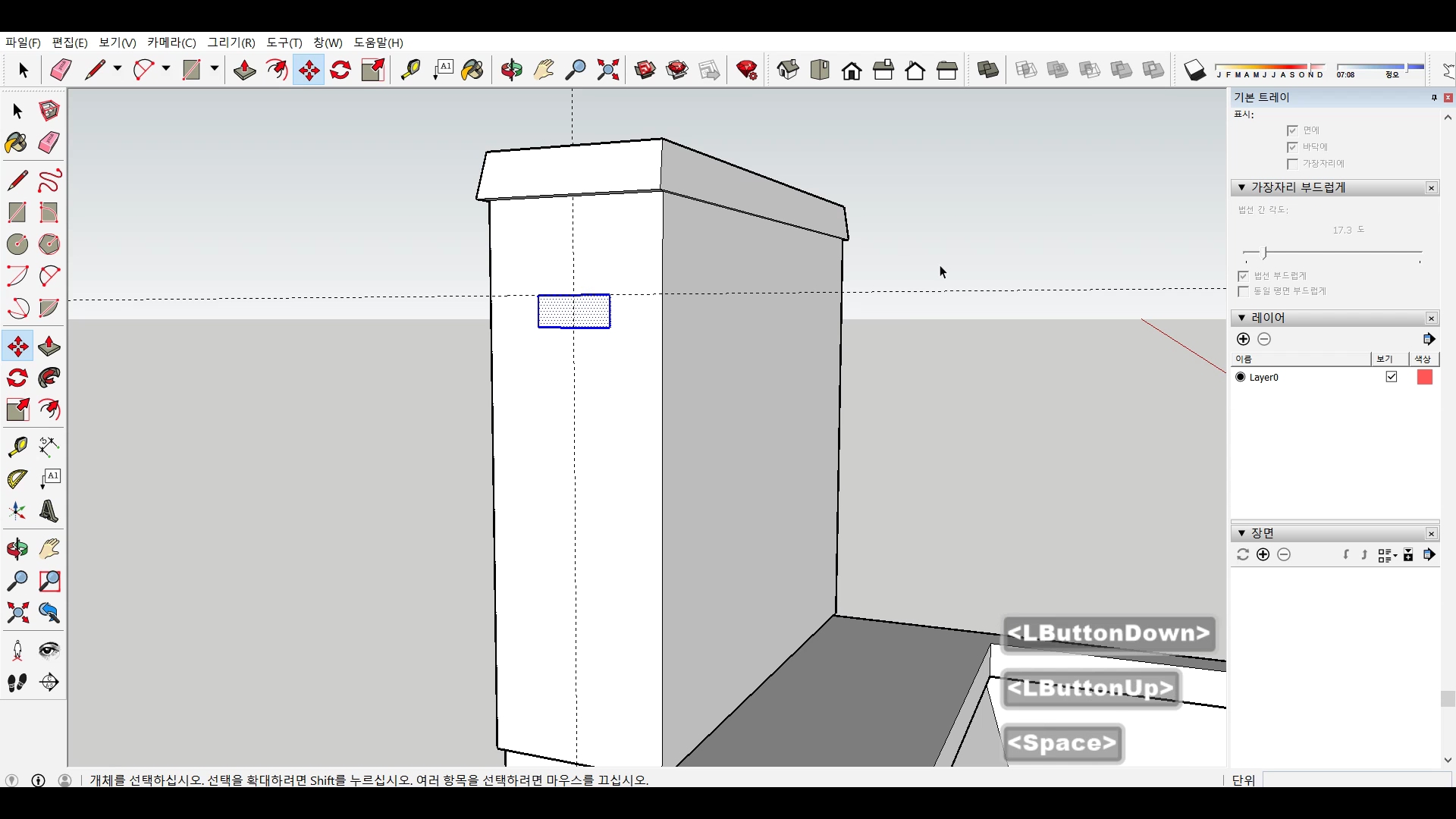Viewport: 1456px width, 819px height.
Task: Select the Paint Bucket tool in left toolbar
Action: pos(17,143)
